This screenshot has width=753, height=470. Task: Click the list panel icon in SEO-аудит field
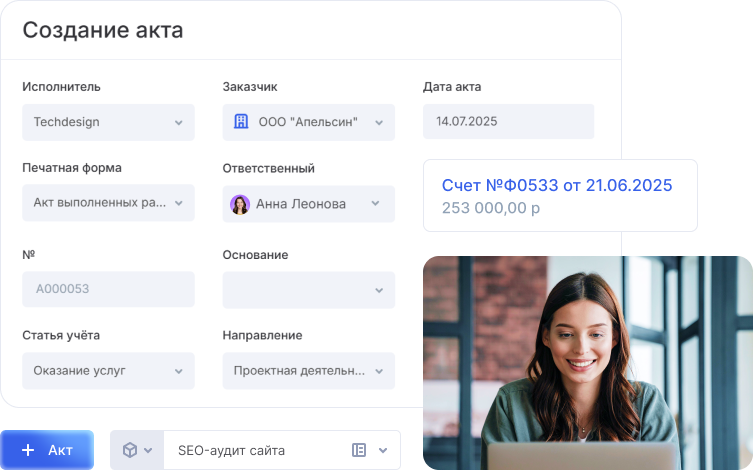pyautogui.click(x=359, y=450)
